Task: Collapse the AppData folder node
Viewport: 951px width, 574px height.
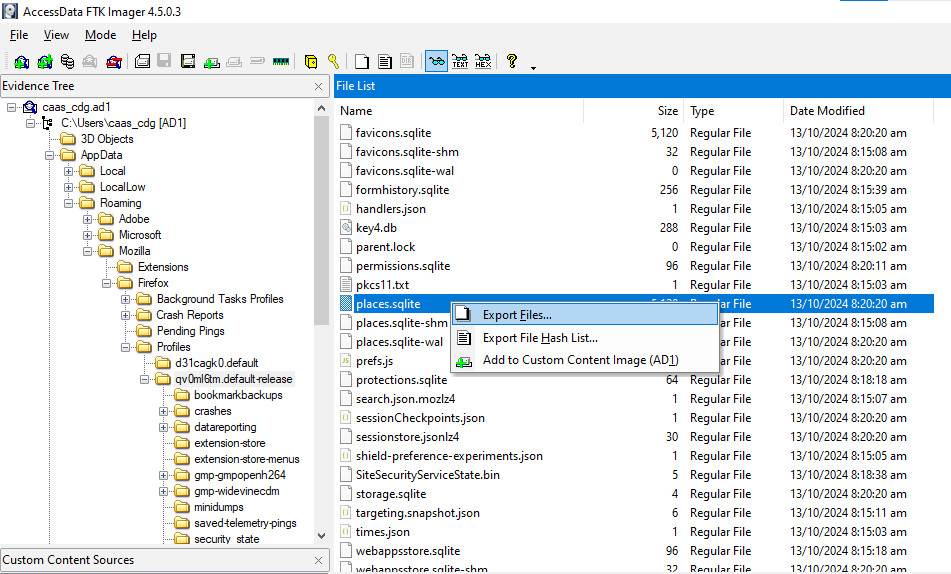Action: 50,155
